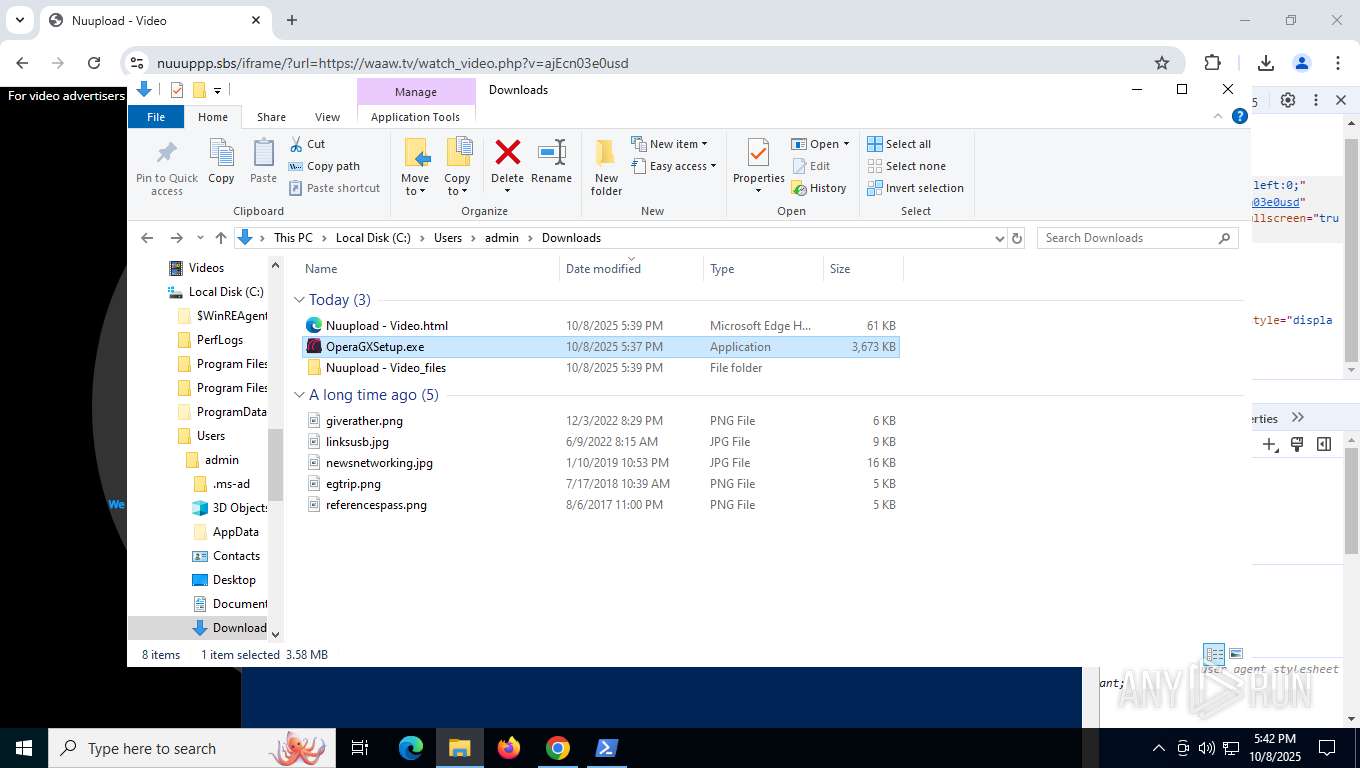Click the Search Downloads field

[x=1138, y=238]
